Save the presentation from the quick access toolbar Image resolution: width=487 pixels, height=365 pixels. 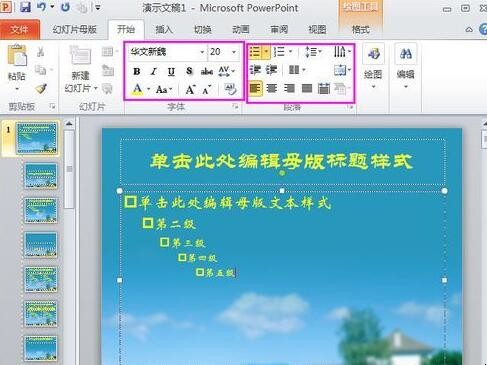25,7
